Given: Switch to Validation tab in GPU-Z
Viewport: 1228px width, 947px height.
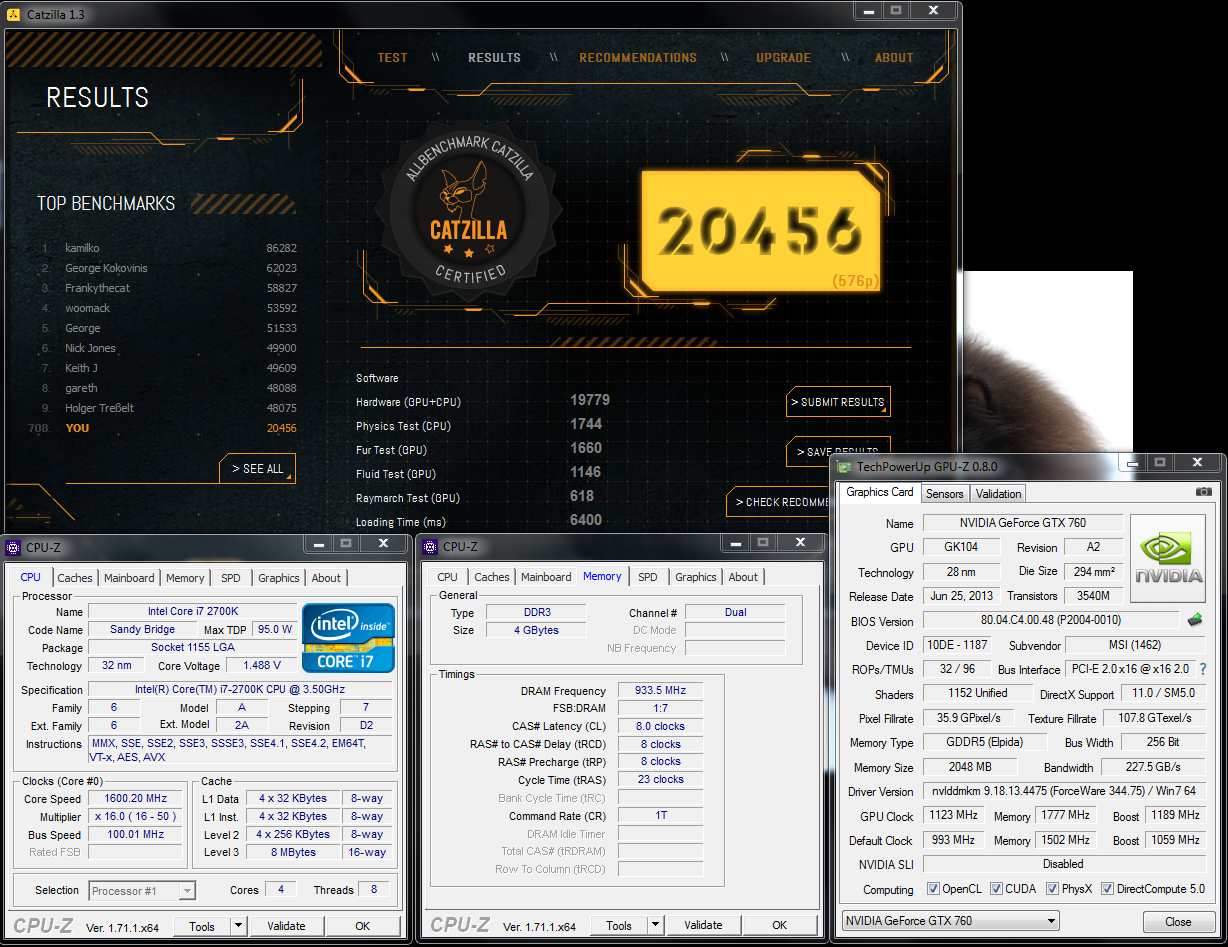Looking at the screenshot, I should 998,493.
